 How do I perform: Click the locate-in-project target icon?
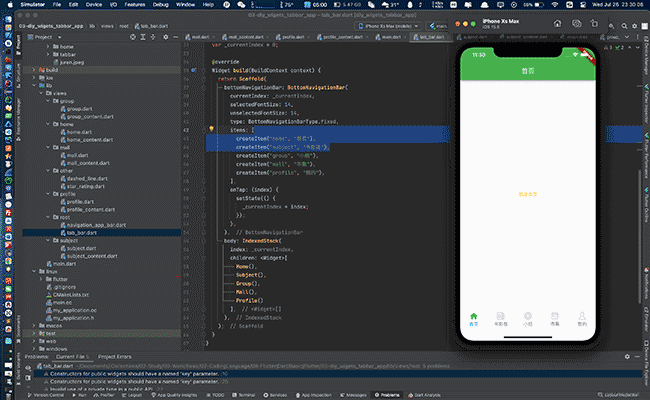coord(133,37)
